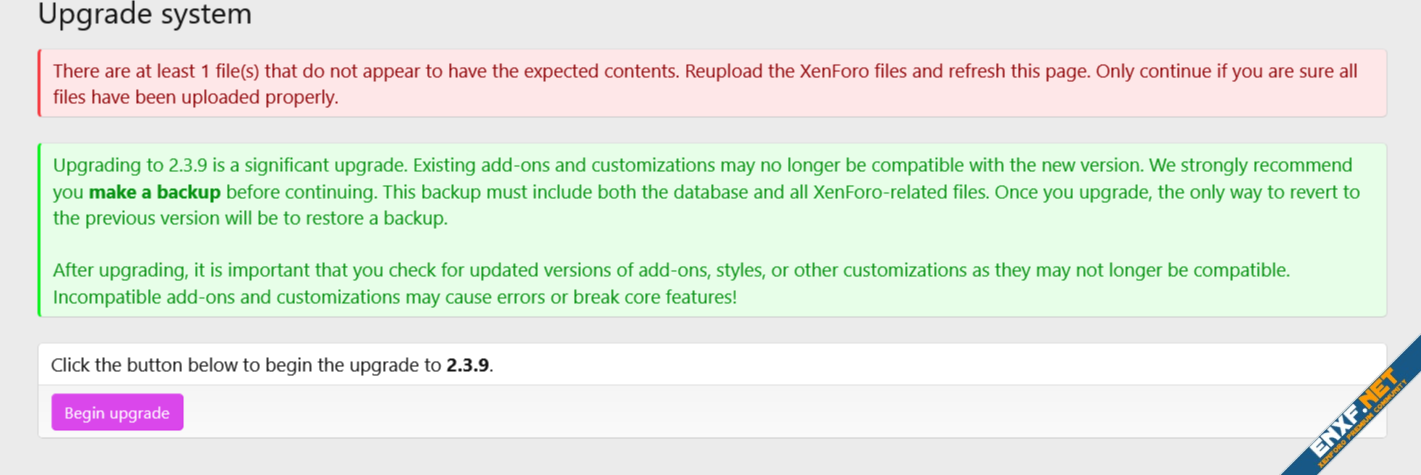Click 'Upgrading to 2.3.9' in green notice

coord(127,165)
